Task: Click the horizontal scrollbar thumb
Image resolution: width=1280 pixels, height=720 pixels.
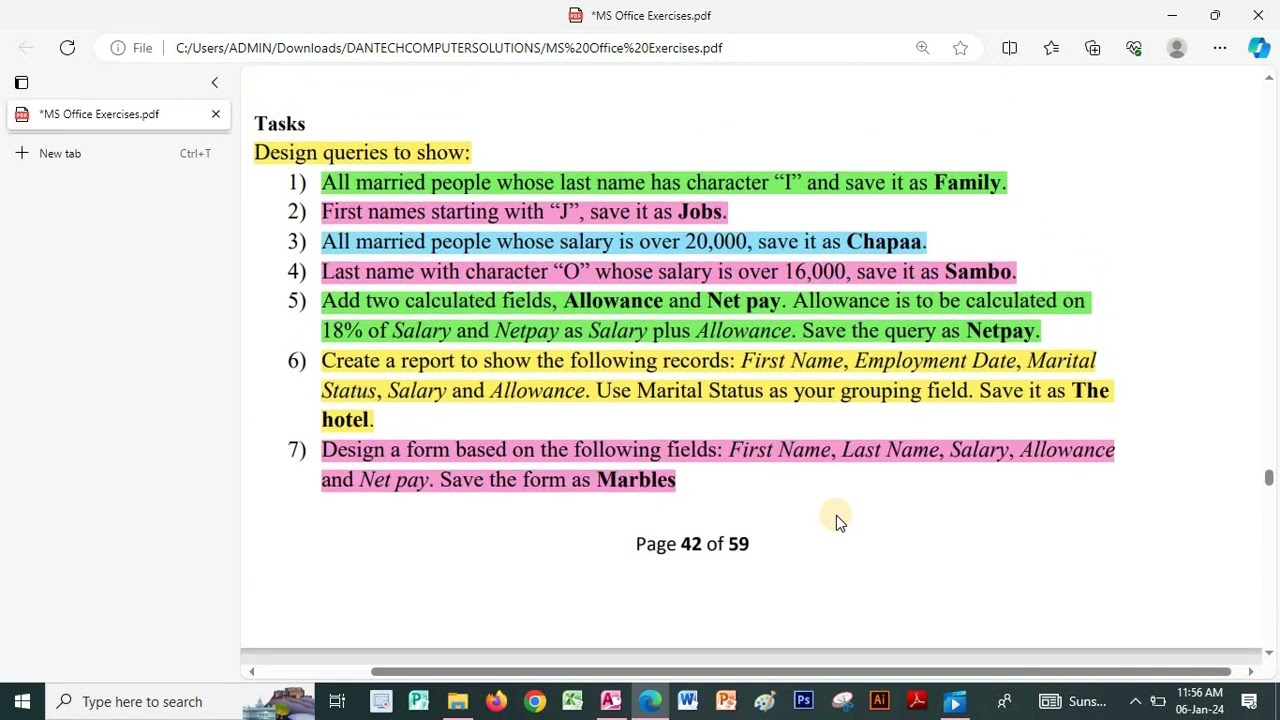Action: (801, 672)
